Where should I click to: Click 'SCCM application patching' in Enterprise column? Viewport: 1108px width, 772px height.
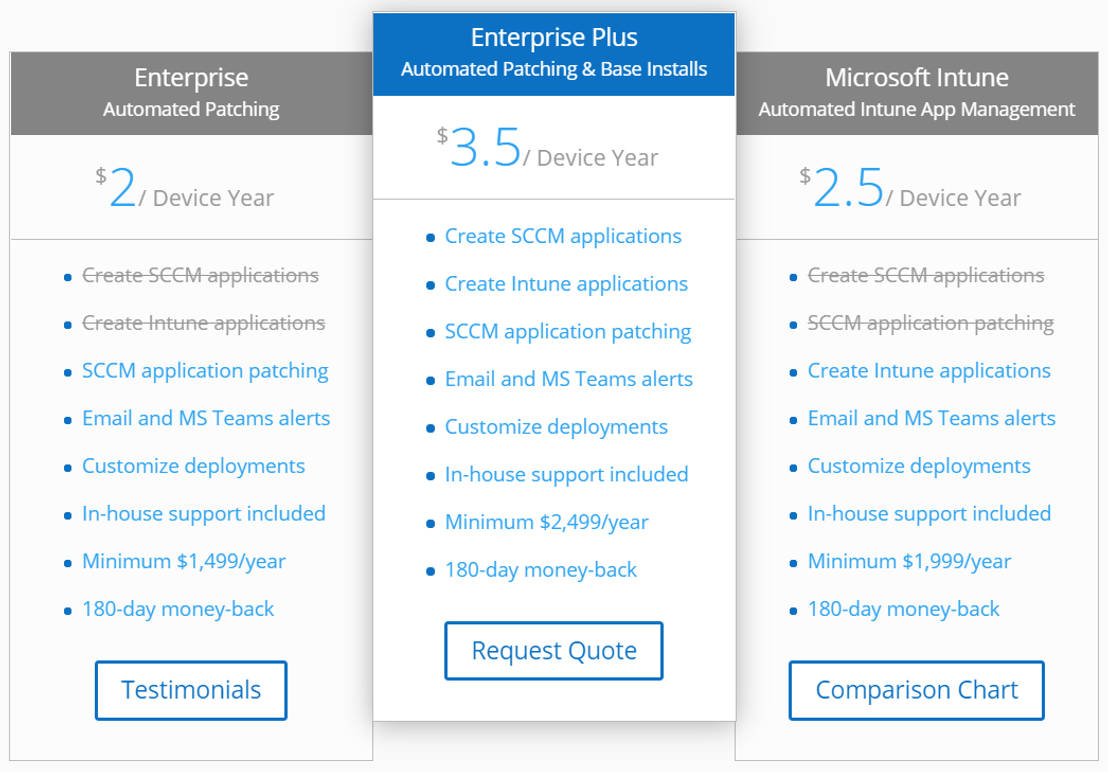[204, 370]
